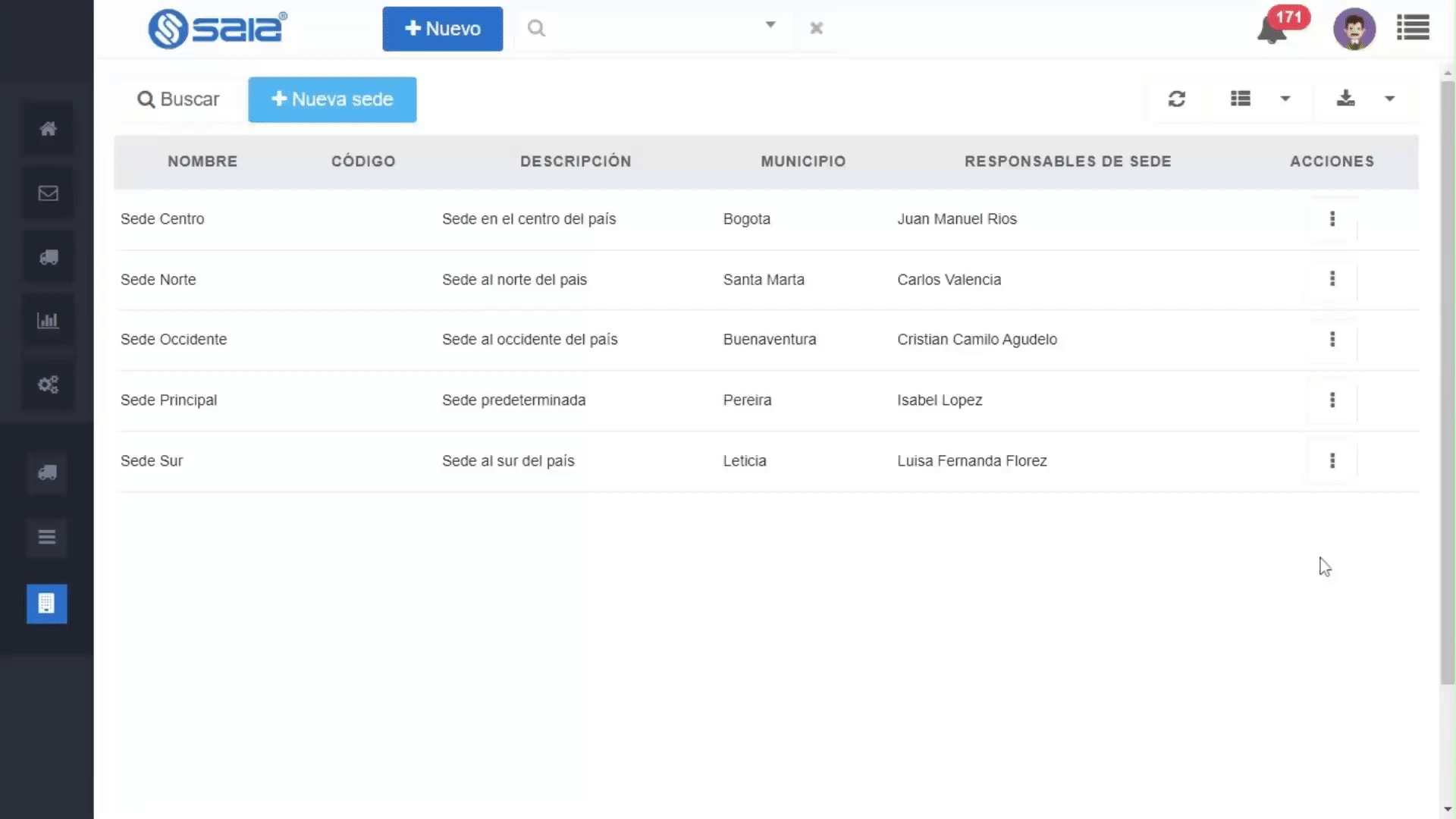Click into the top search input field
Screen dimensions: 1456x819
652,29
